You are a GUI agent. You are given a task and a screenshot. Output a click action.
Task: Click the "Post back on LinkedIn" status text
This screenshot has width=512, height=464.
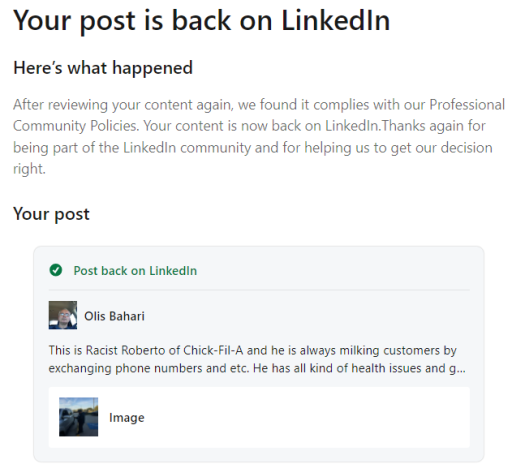click(135, 271)
